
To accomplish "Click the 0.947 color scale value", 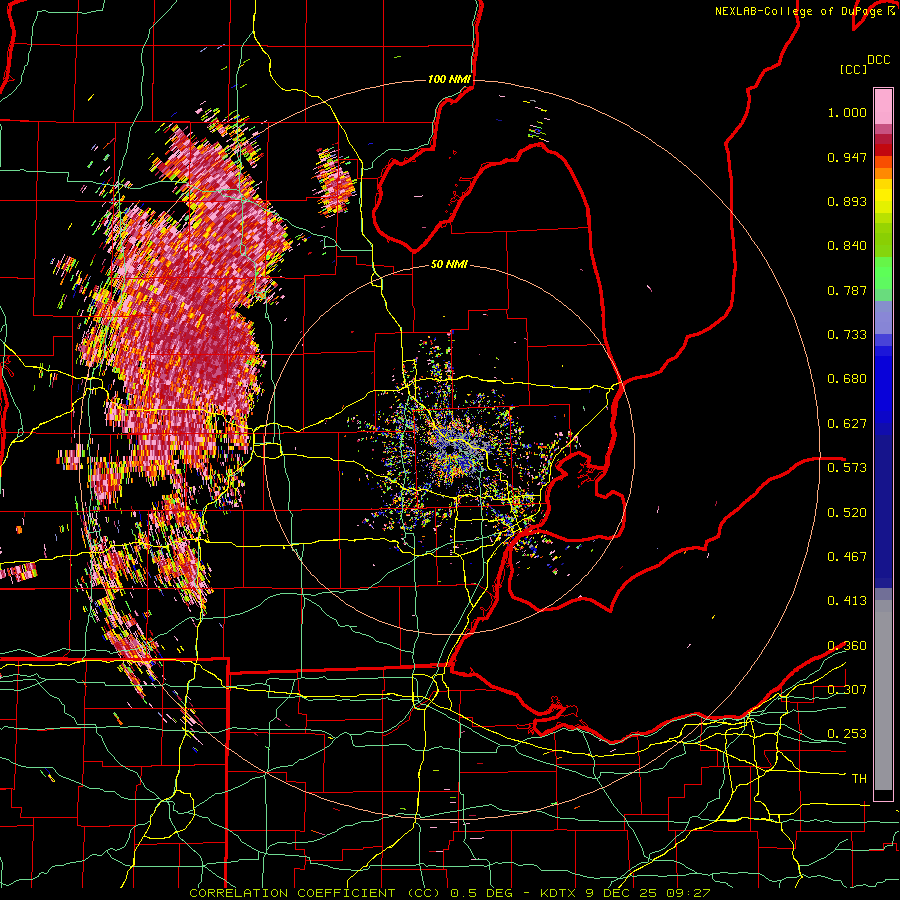I will click(x=847, y=157).
